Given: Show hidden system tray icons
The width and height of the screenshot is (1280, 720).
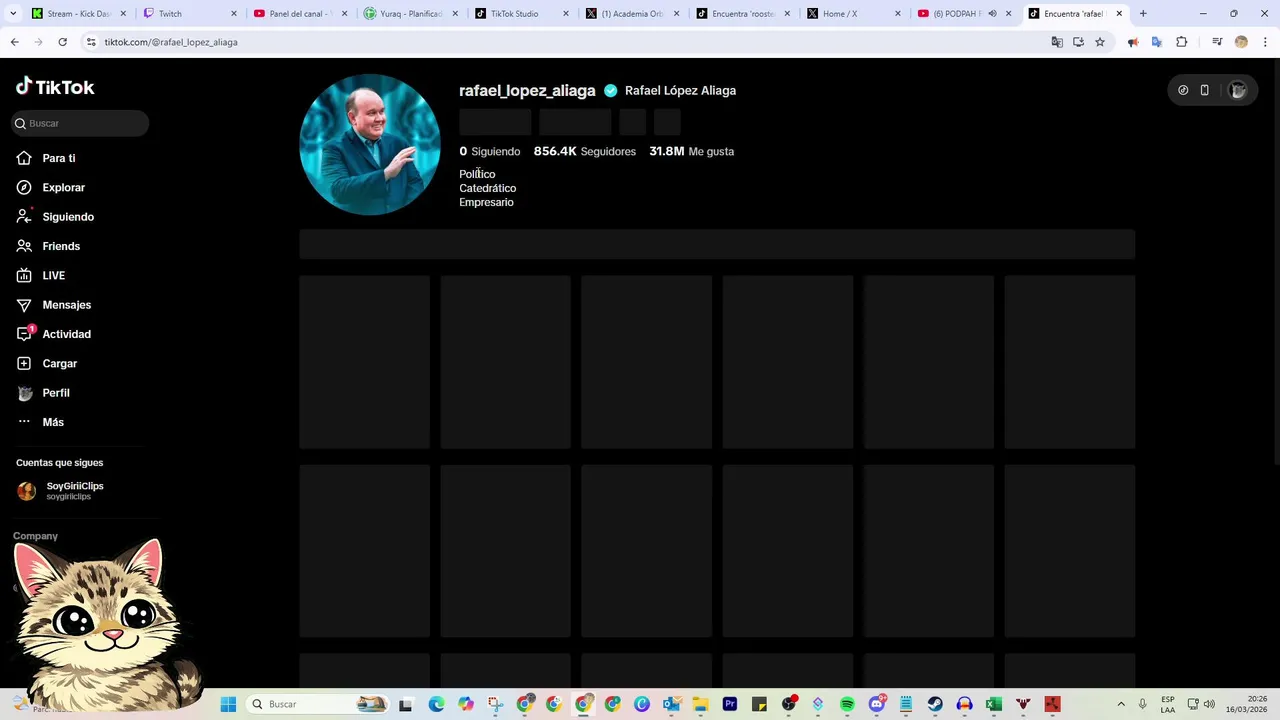Looking at the screenshot, I should [1121, 704].
